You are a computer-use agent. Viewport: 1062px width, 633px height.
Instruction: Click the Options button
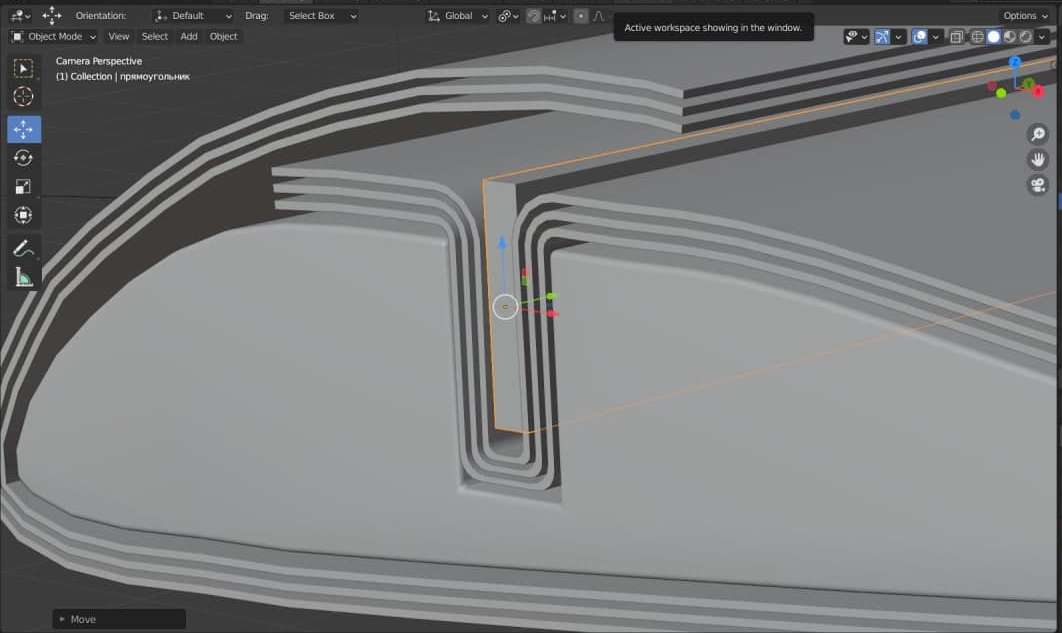(1026, 16)
